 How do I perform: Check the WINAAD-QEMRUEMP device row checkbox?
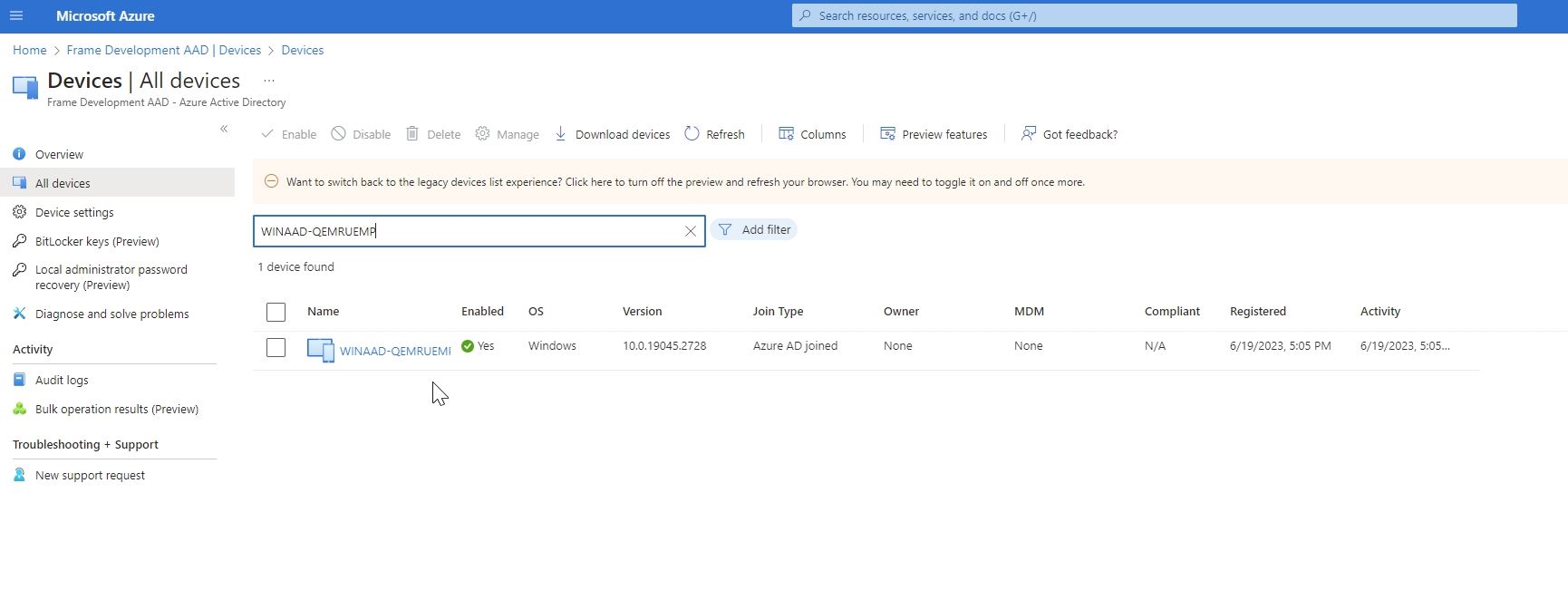[276, 348]
